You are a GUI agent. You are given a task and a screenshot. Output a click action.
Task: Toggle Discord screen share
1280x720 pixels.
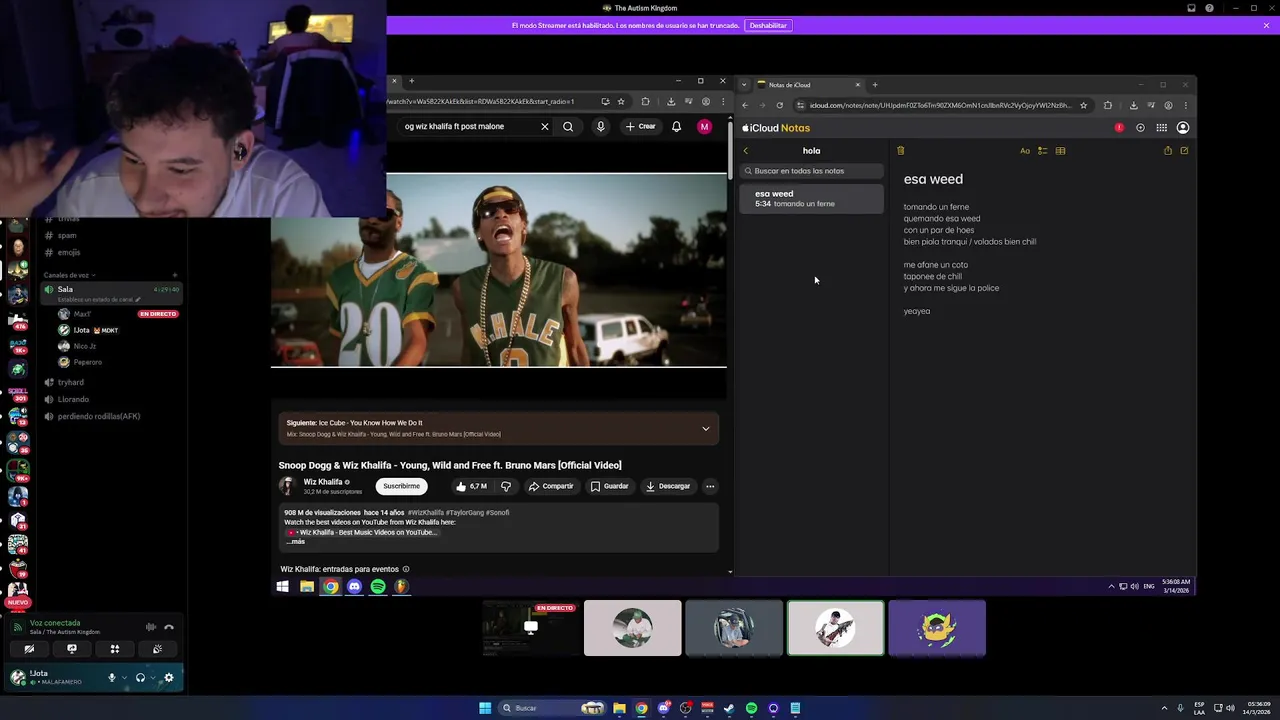pyautogui.click(x=72, y=649)
